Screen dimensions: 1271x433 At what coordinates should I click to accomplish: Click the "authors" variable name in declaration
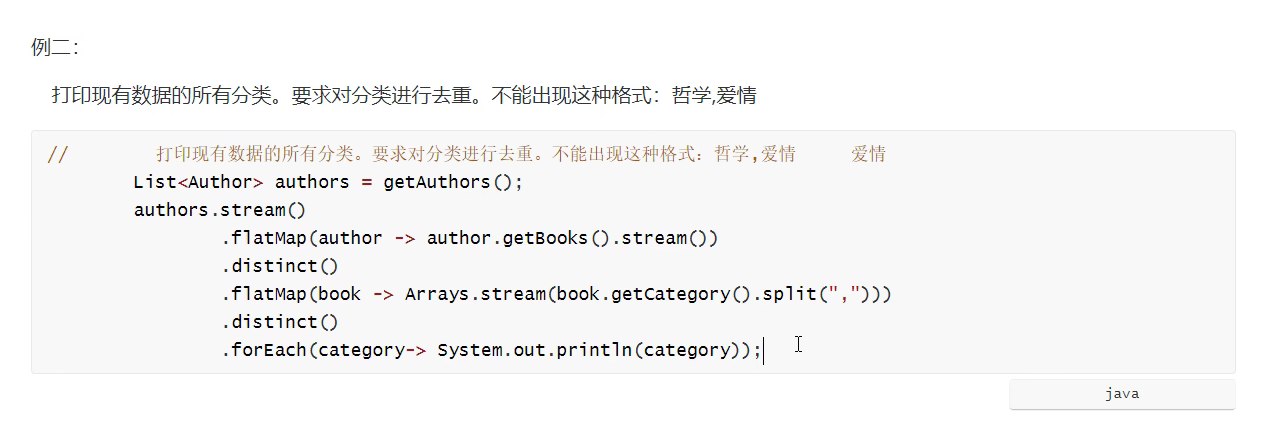tap(312, 182)
